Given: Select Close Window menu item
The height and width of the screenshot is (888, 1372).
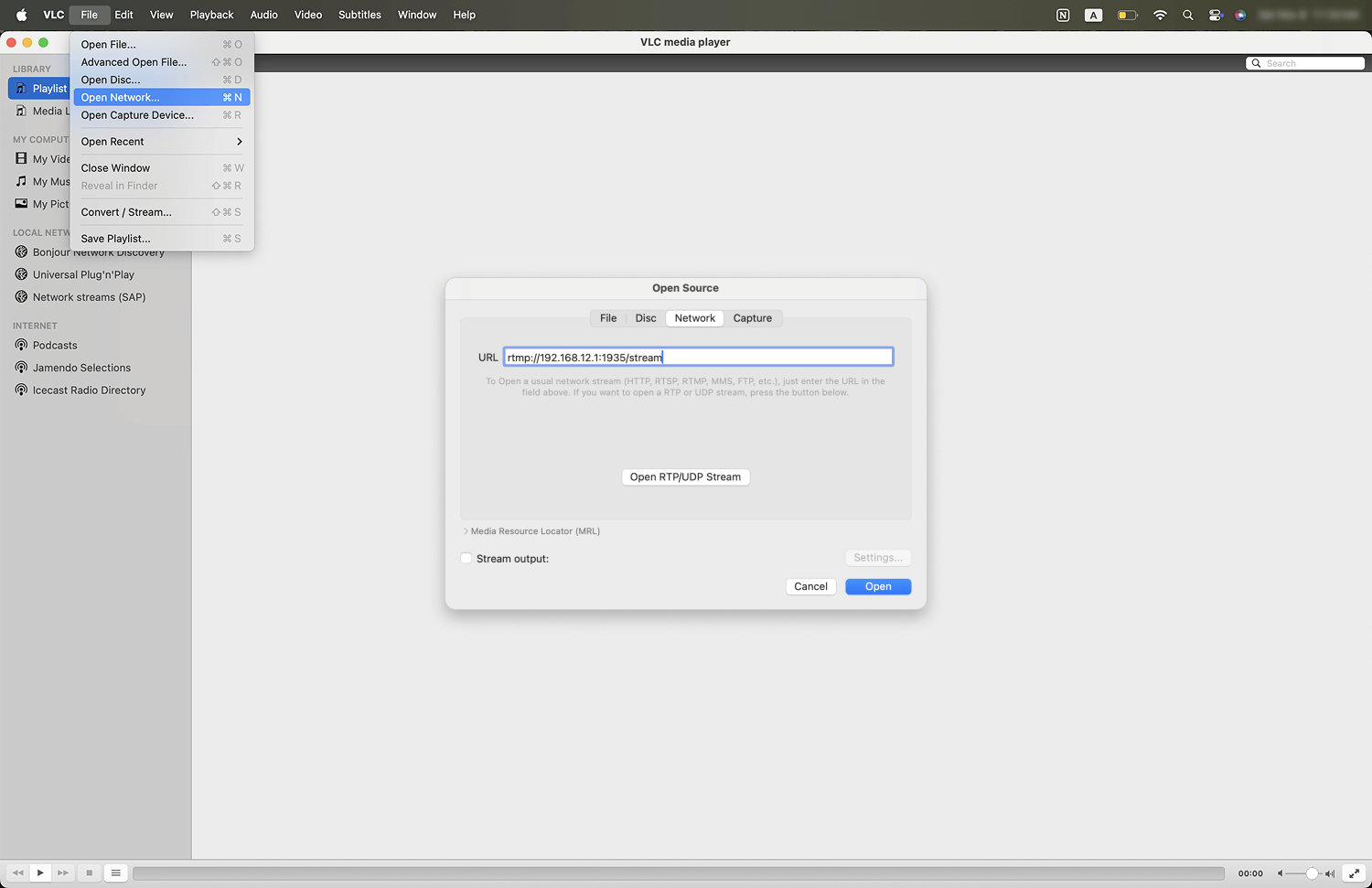Looking at the screenshot, I should pos(161,168).
